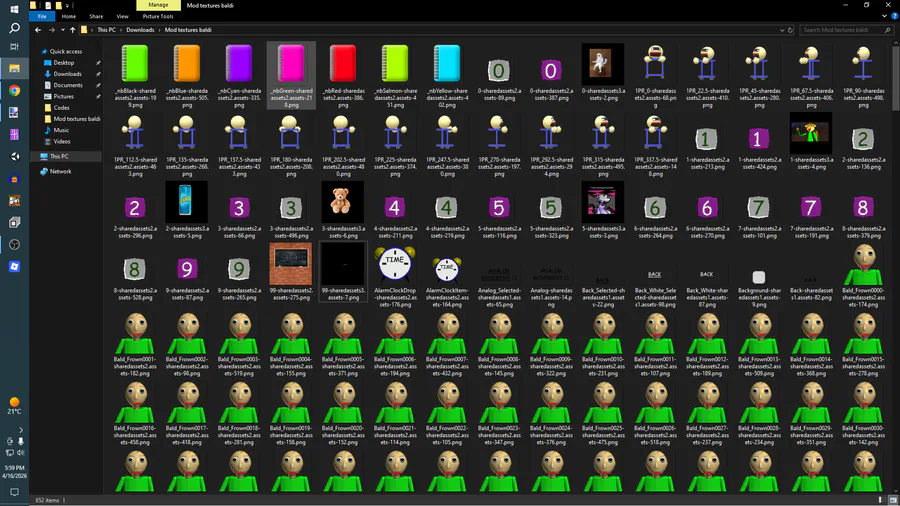Open the Windows Start menu
This screenshot has width=900, height=506.
pyautogui.click(x=14, y=9)
